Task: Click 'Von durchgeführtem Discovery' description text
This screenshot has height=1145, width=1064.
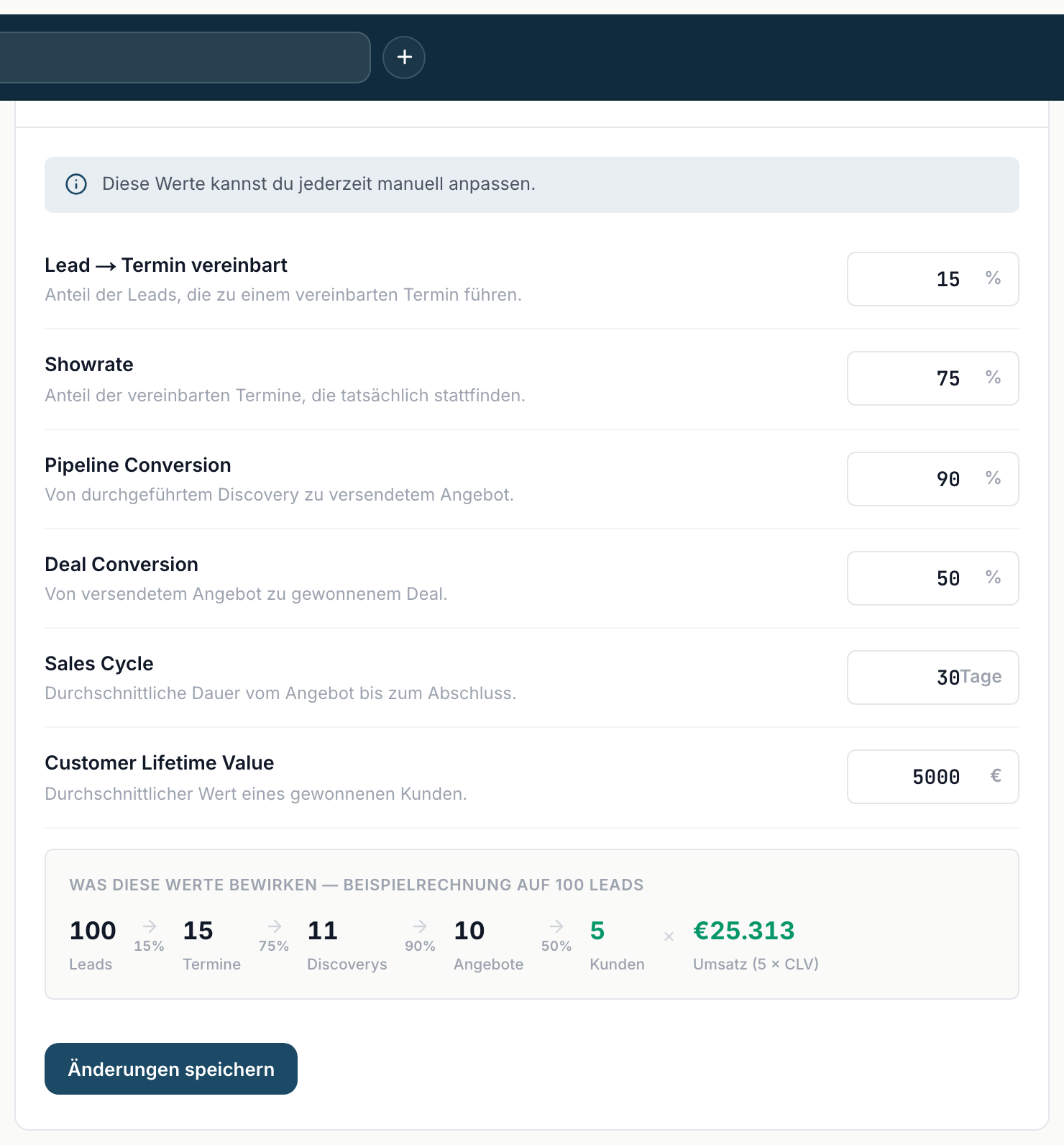Action: pos(279,495)
